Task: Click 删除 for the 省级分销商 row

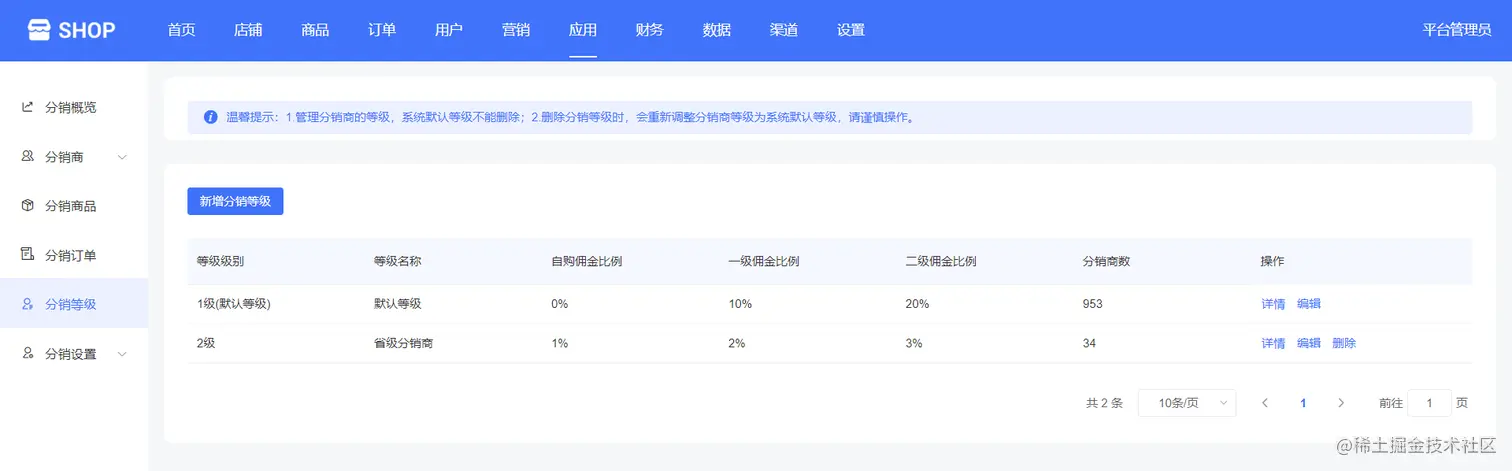Action: 1344,343
